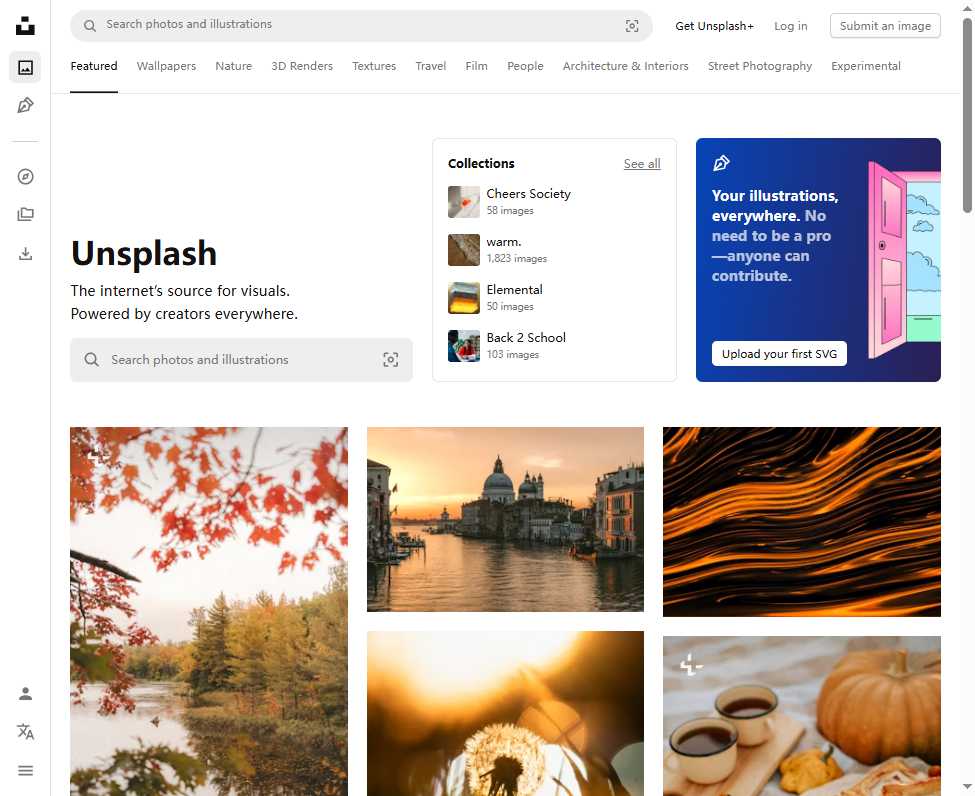Start a visual search with the camera icon

pyautogui.click(x=631, y=26)
